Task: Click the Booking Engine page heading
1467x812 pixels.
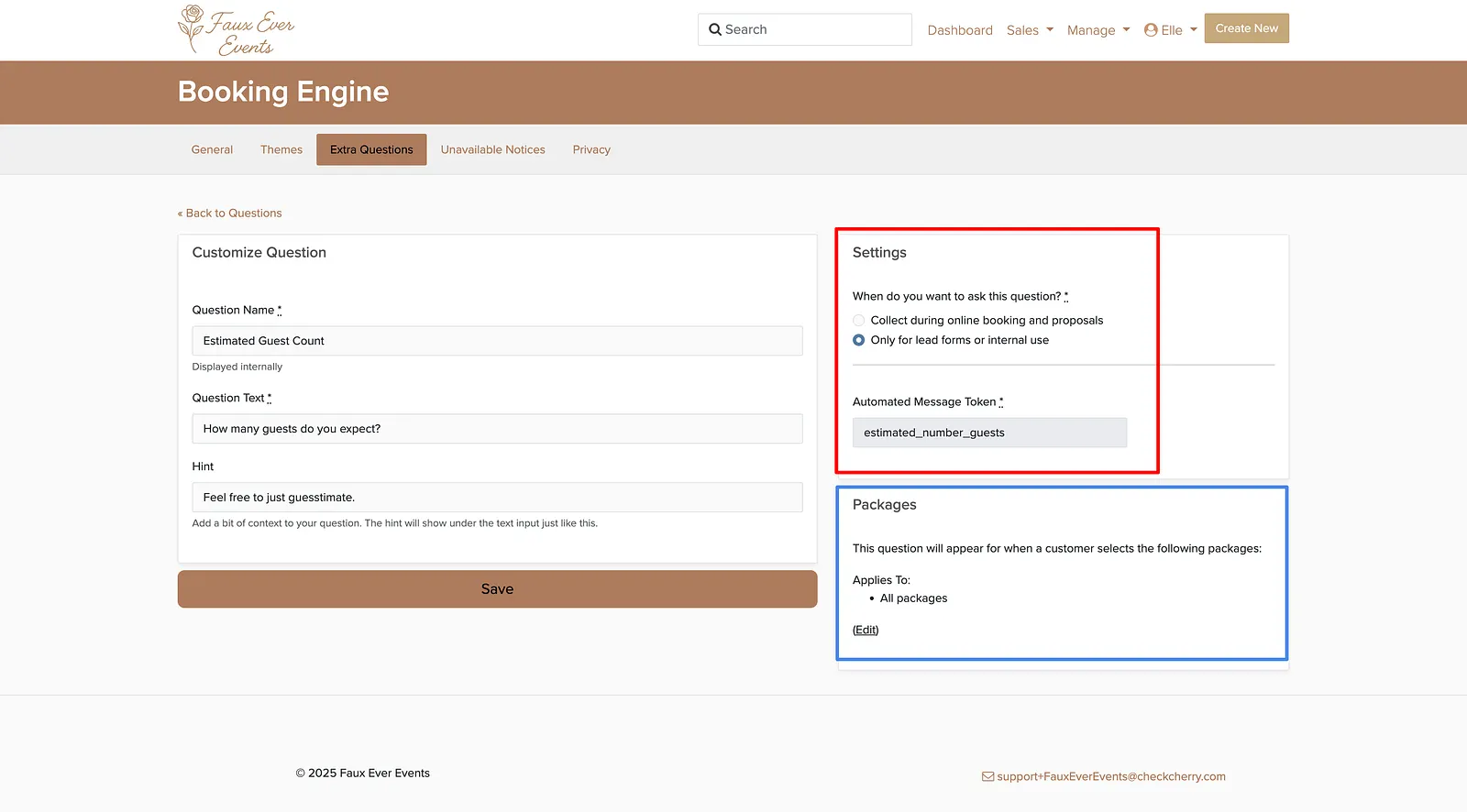Action: pyautogui.click(x=283, y=92)
